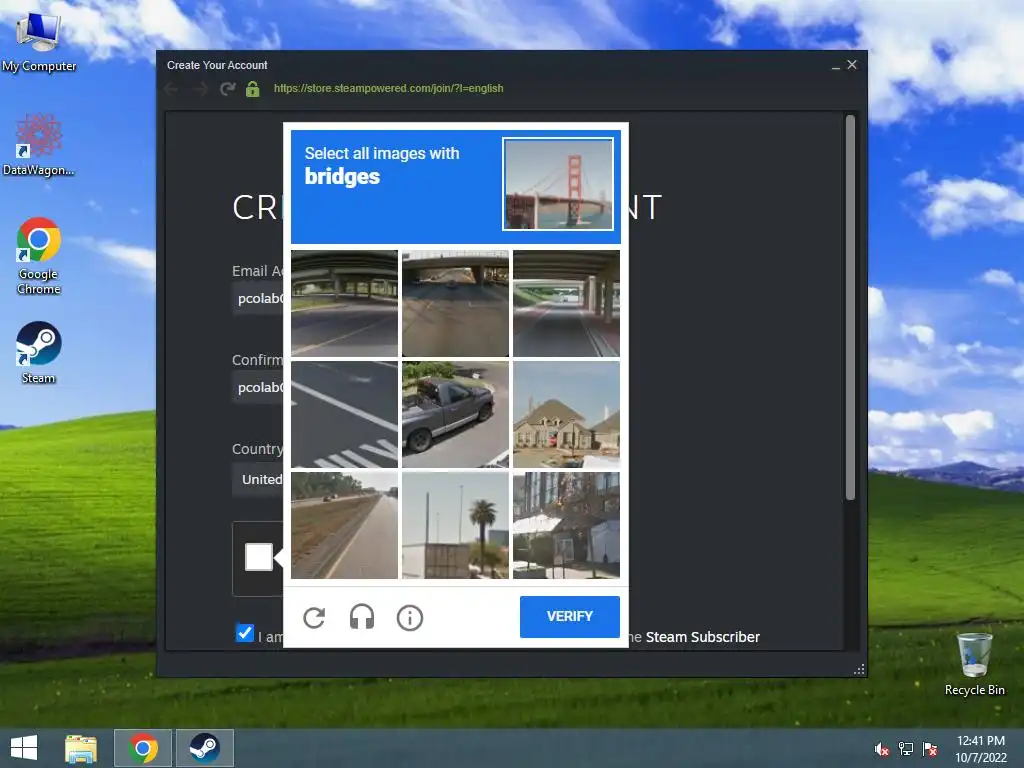Minimize the Create Your Account window
This screenshot has width=1024, height=768.
point(835,66)
